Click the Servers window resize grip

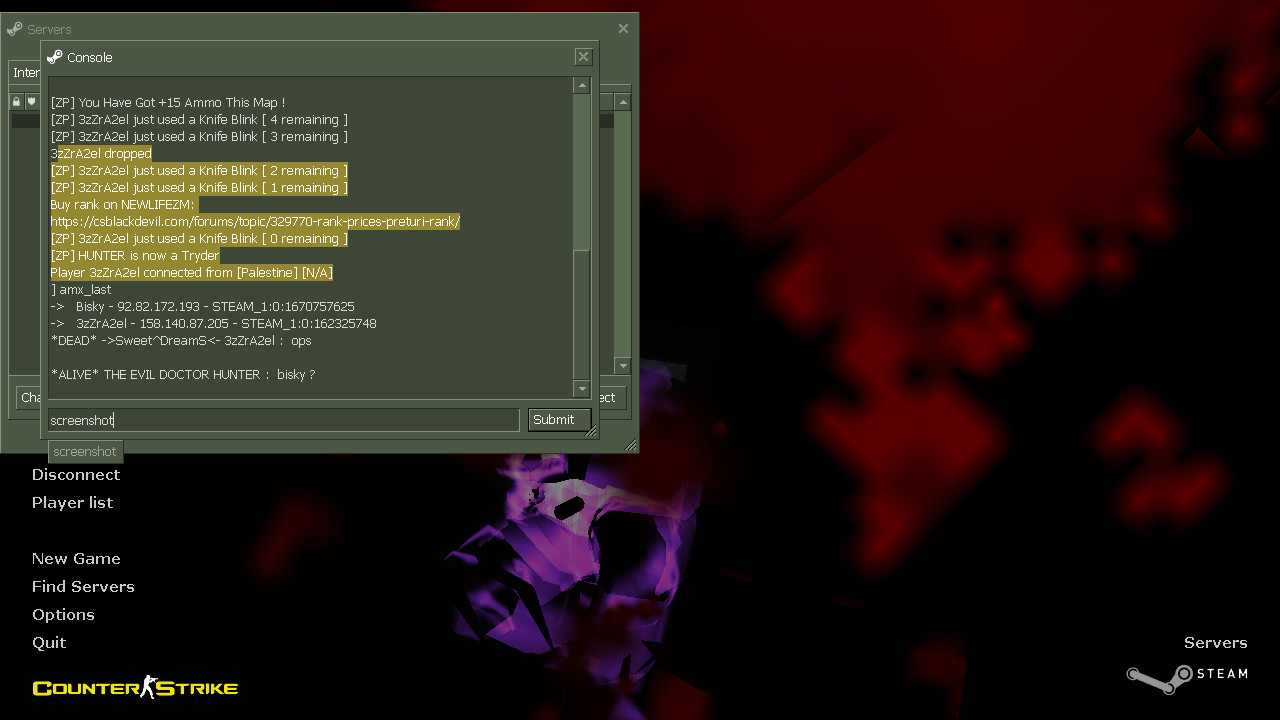coord(631,445)
